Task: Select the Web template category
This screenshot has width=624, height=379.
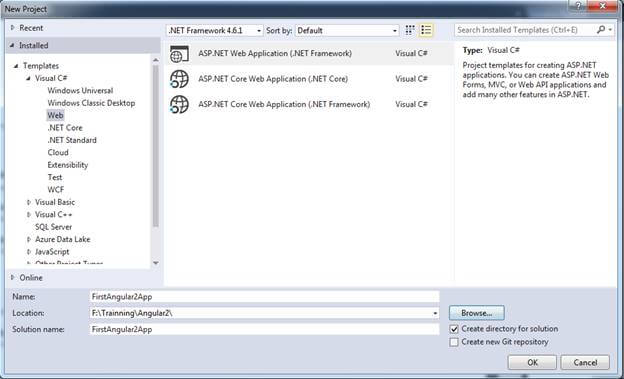Action: (55, 115)
